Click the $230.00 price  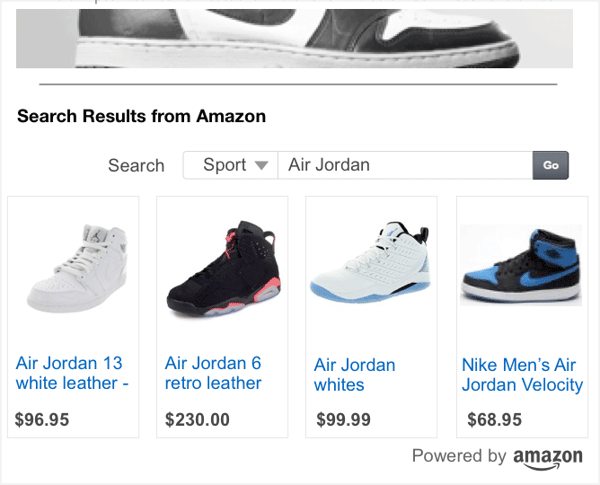197,419
